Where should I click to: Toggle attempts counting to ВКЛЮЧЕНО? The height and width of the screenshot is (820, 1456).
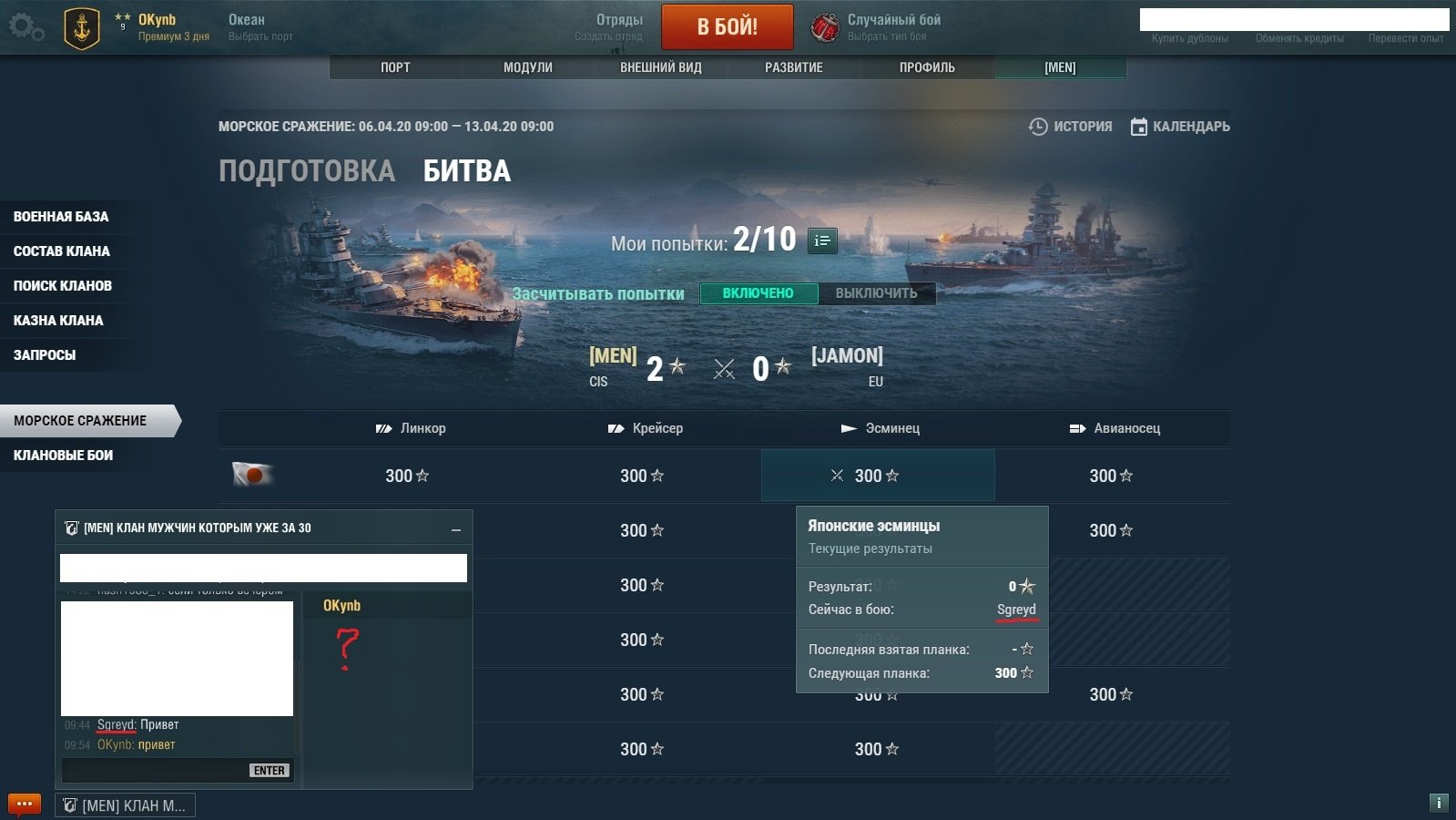pos(759,293)
